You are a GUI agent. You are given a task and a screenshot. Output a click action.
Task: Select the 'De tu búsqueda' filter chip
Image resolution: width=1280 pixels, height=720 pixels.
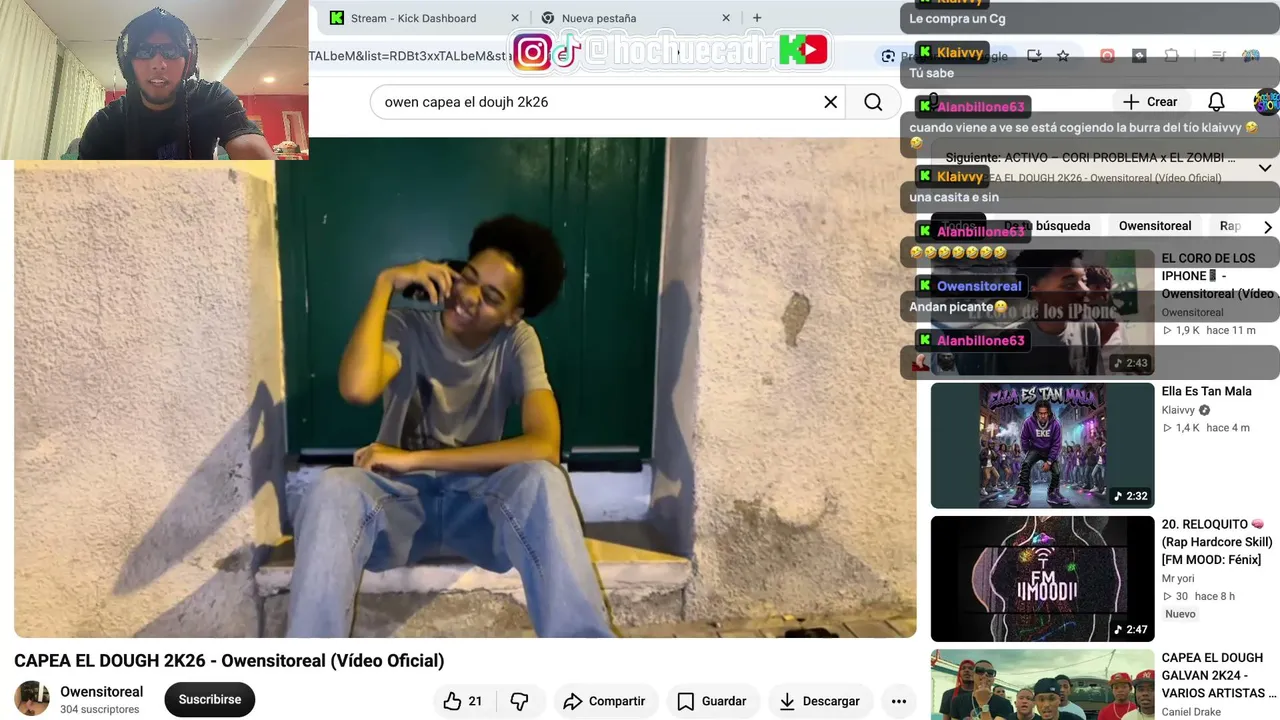(1047, 226)
